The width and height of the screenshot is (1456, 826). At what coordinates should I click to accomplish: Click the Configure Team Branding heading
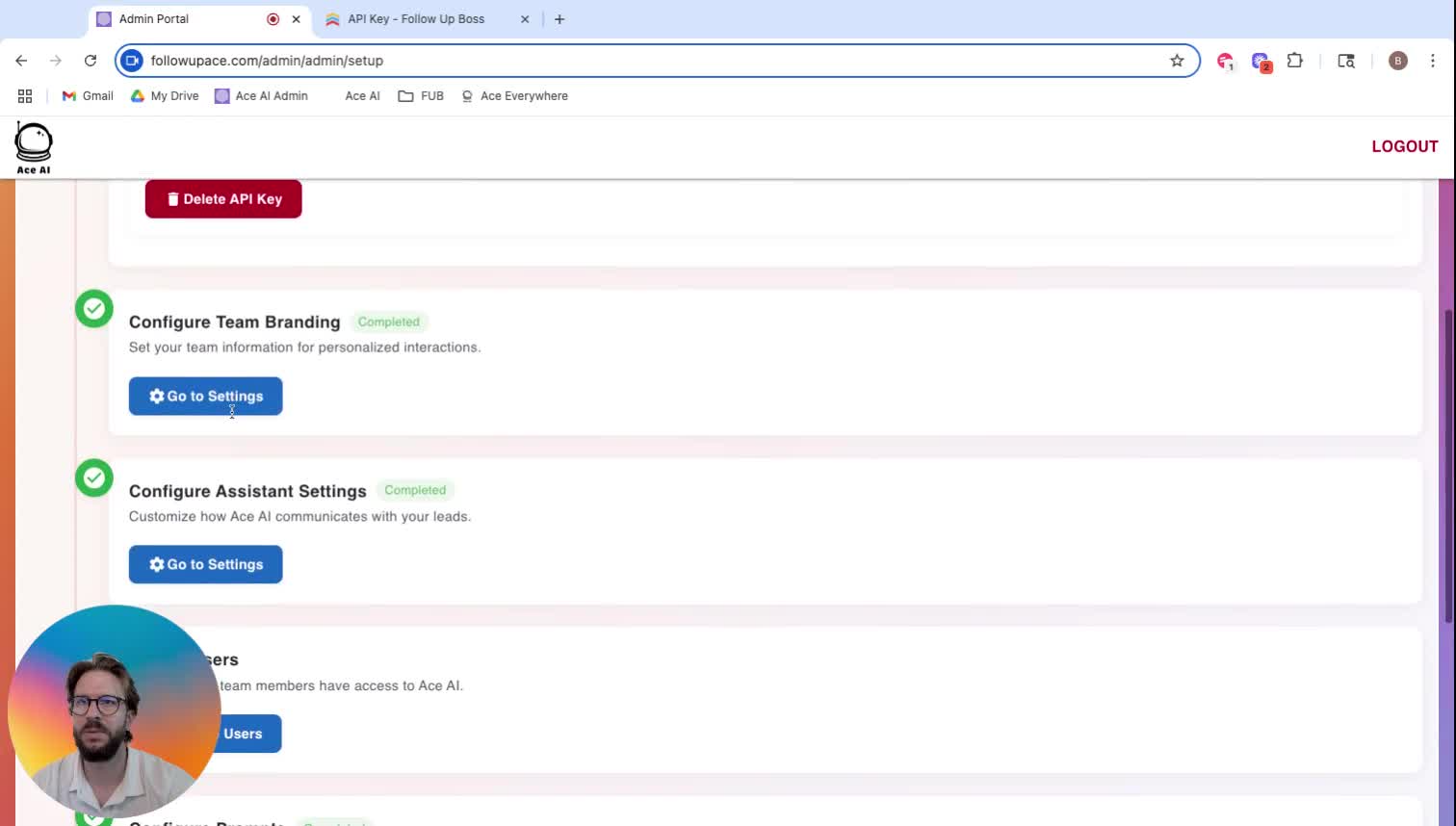click(235, 323)
